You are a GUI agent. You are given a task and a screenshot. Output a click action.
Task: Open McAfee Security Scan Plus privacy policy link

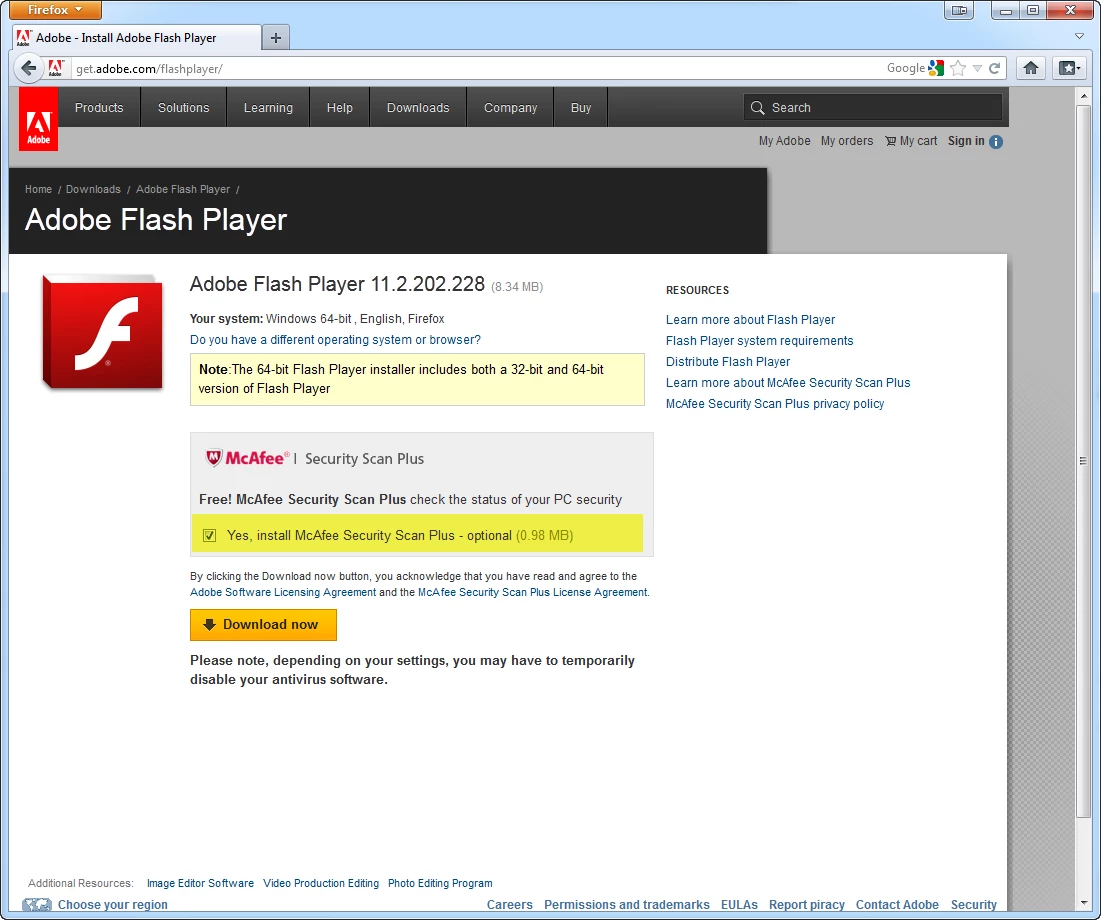tap(775, 404)
